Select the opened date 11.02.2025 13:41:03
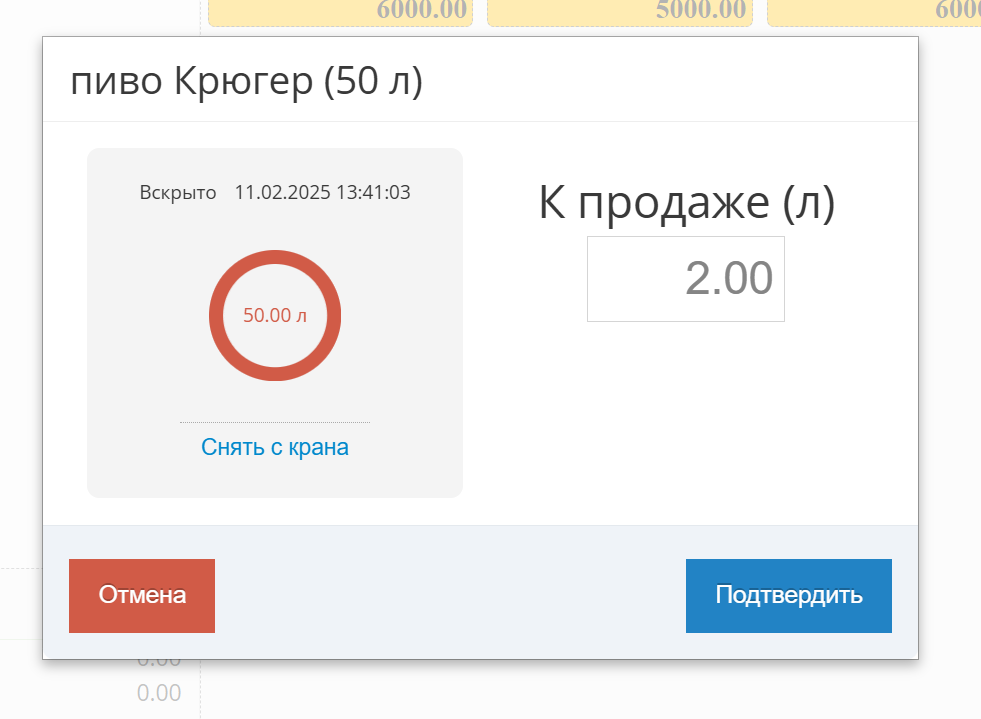The height and width of the screenshot is (719, 981). (x=322, y=192)
